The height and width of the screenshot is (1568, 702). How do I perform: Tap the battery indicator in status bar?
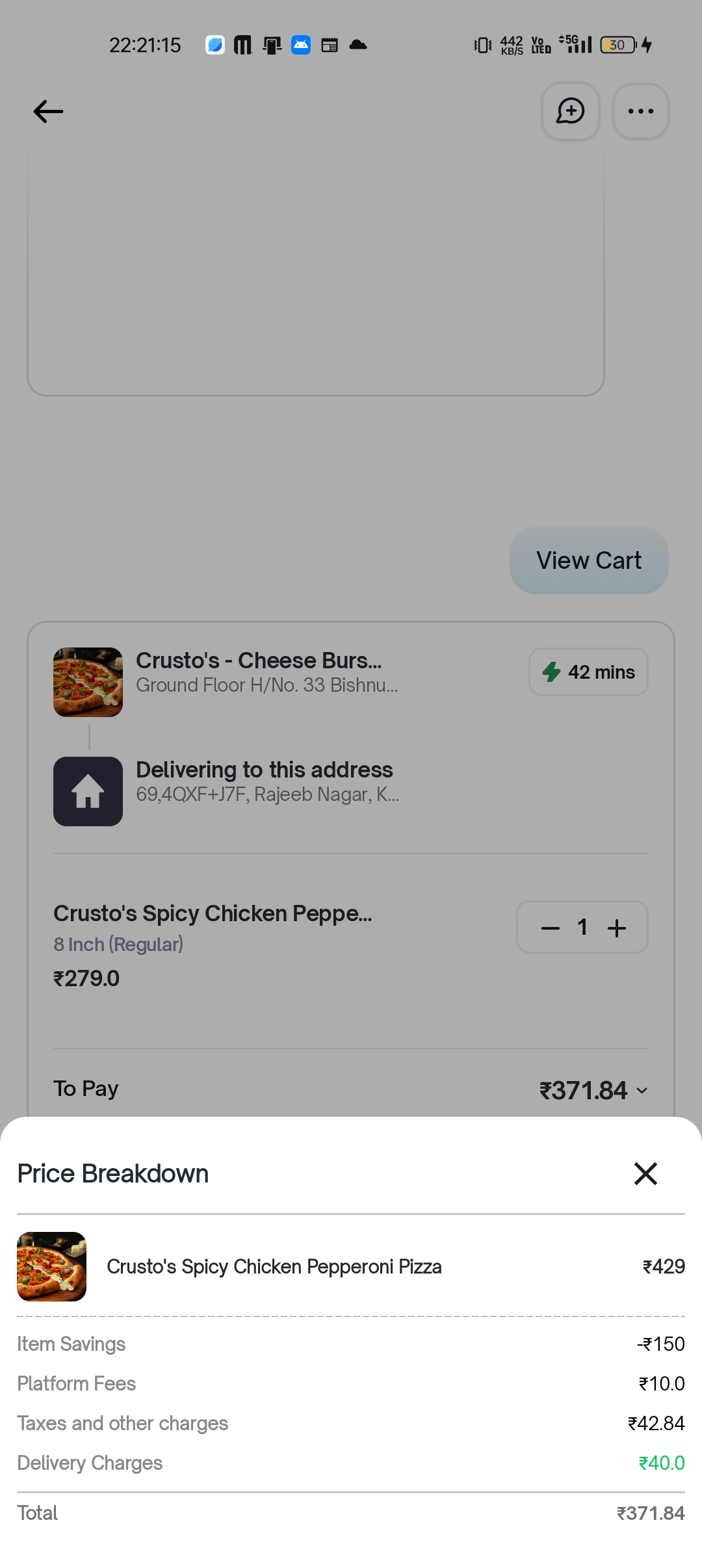click(618, 45)
